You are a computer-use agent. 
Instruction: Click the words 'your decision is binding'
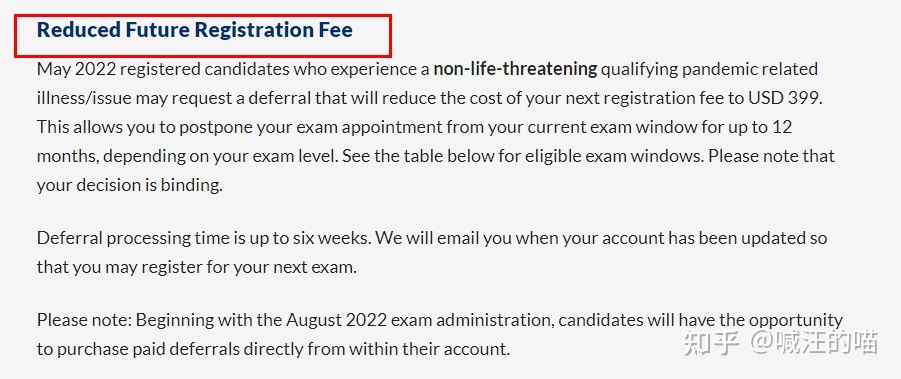(x=129, y=185)
